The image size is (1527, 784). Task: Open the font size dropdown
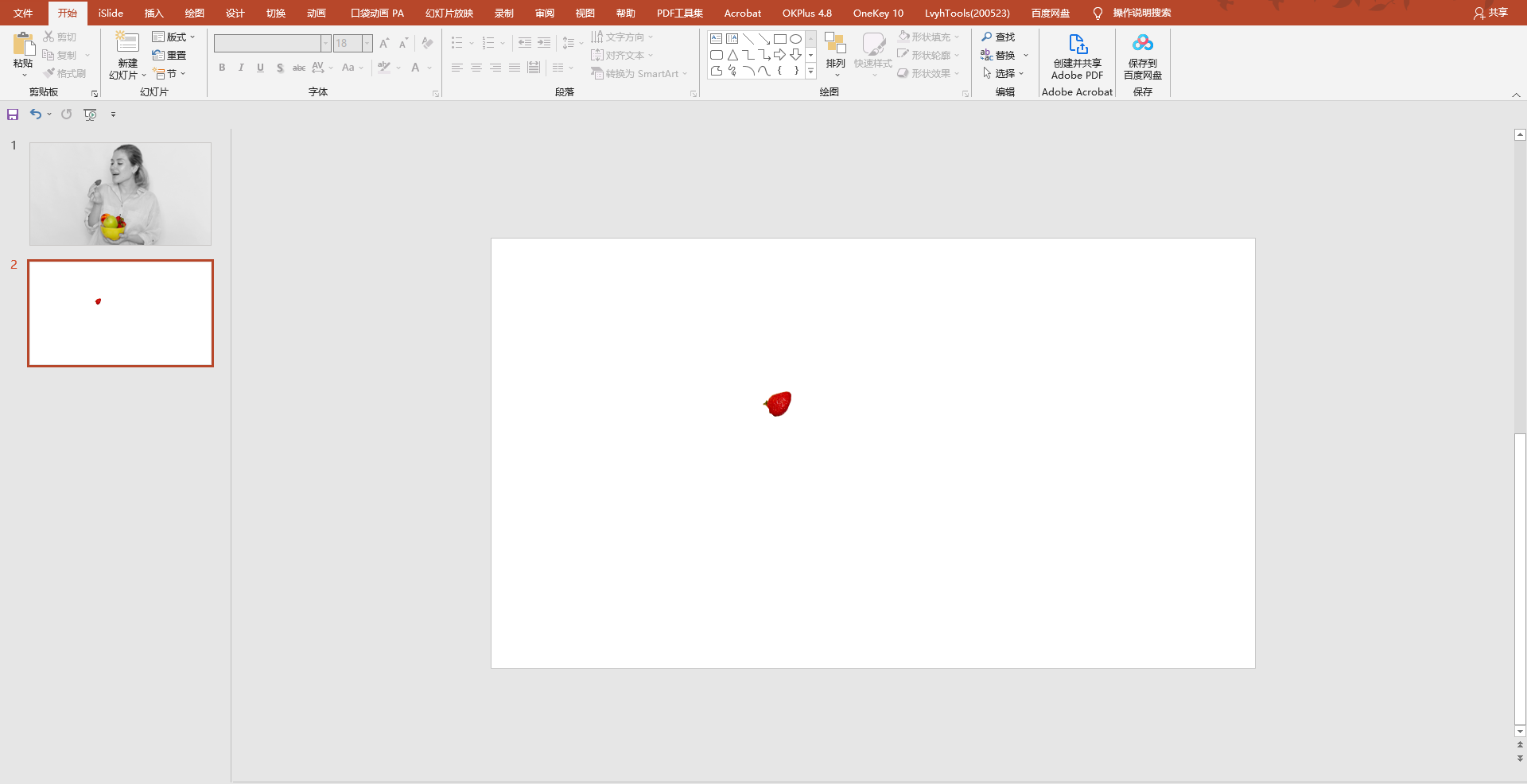pos(367,43)
